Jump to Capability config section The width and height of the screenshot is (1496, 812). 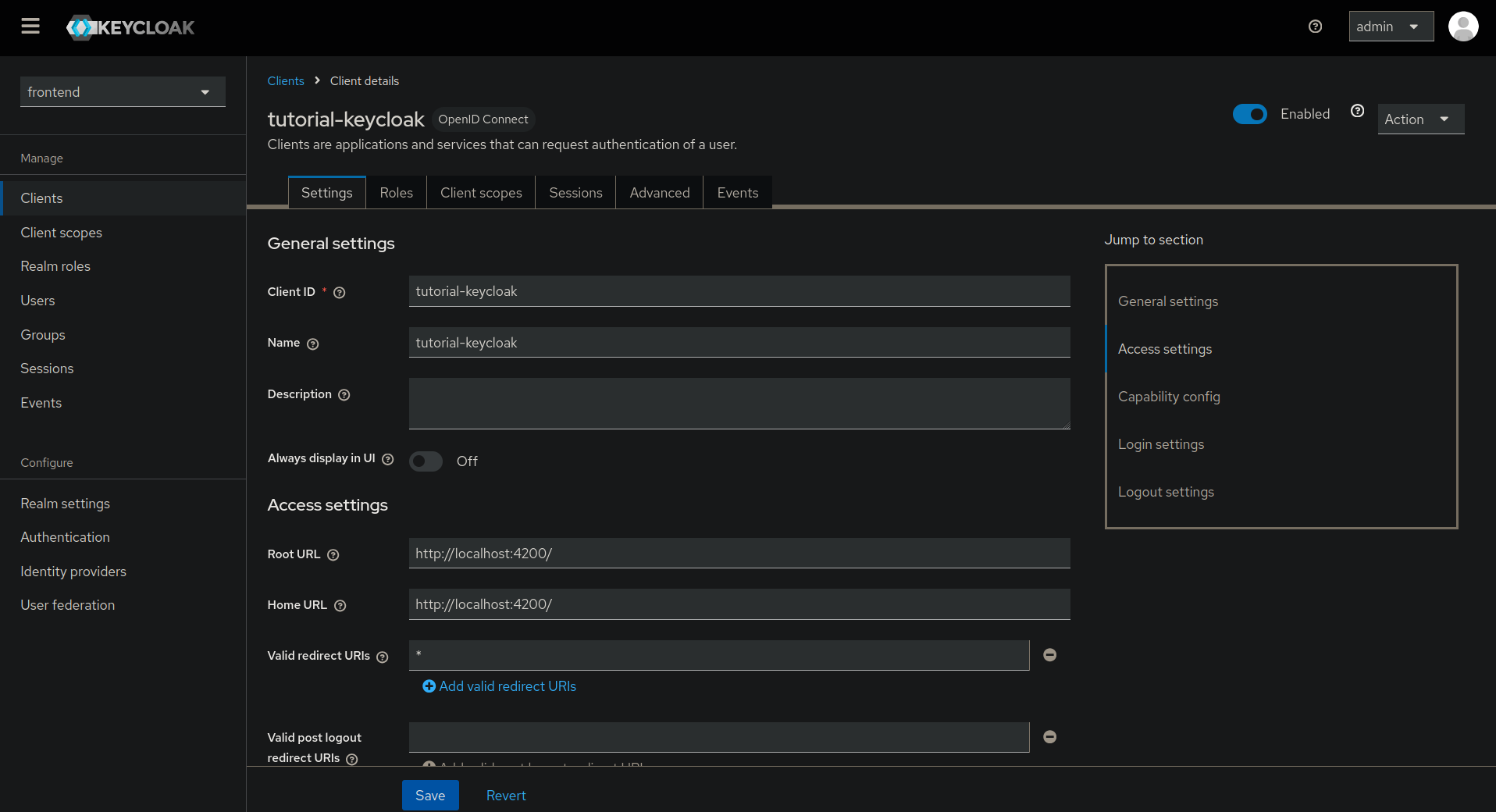1169,397
